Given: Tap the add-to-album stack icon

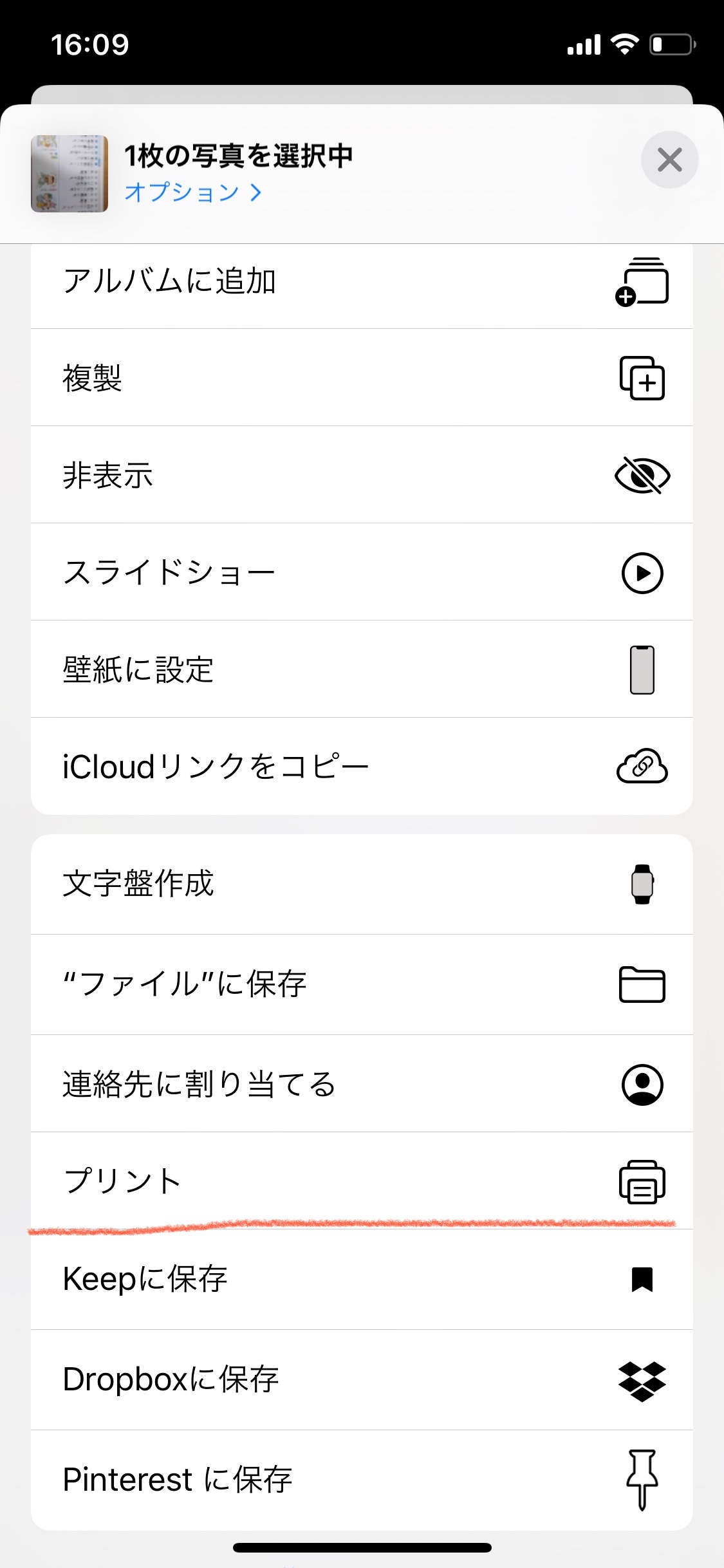Looking at the screenshot, I should [642, 282].
